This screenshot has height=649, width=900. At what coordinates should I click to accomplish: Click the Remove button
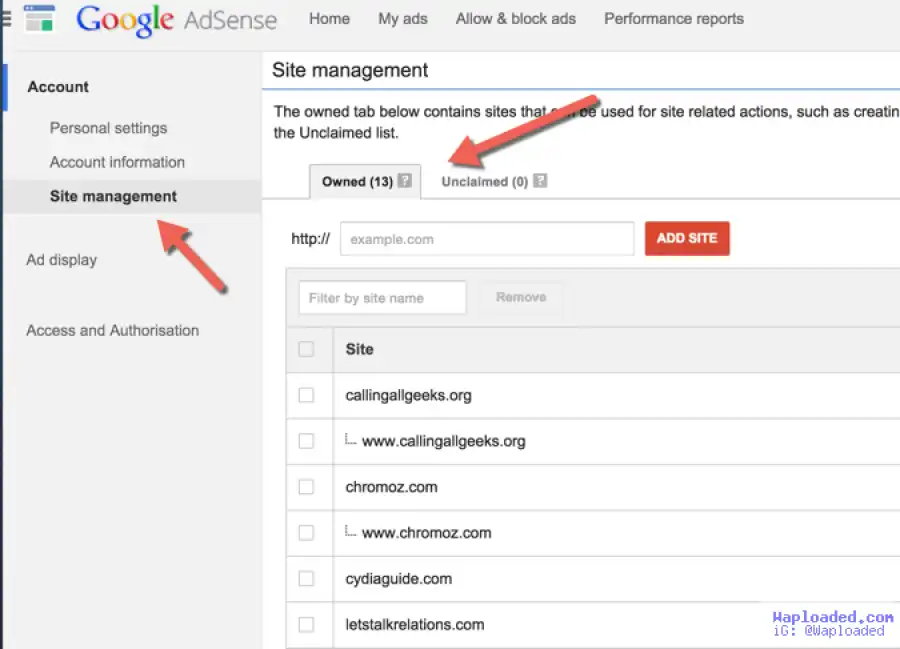click(x=521, y=297)
